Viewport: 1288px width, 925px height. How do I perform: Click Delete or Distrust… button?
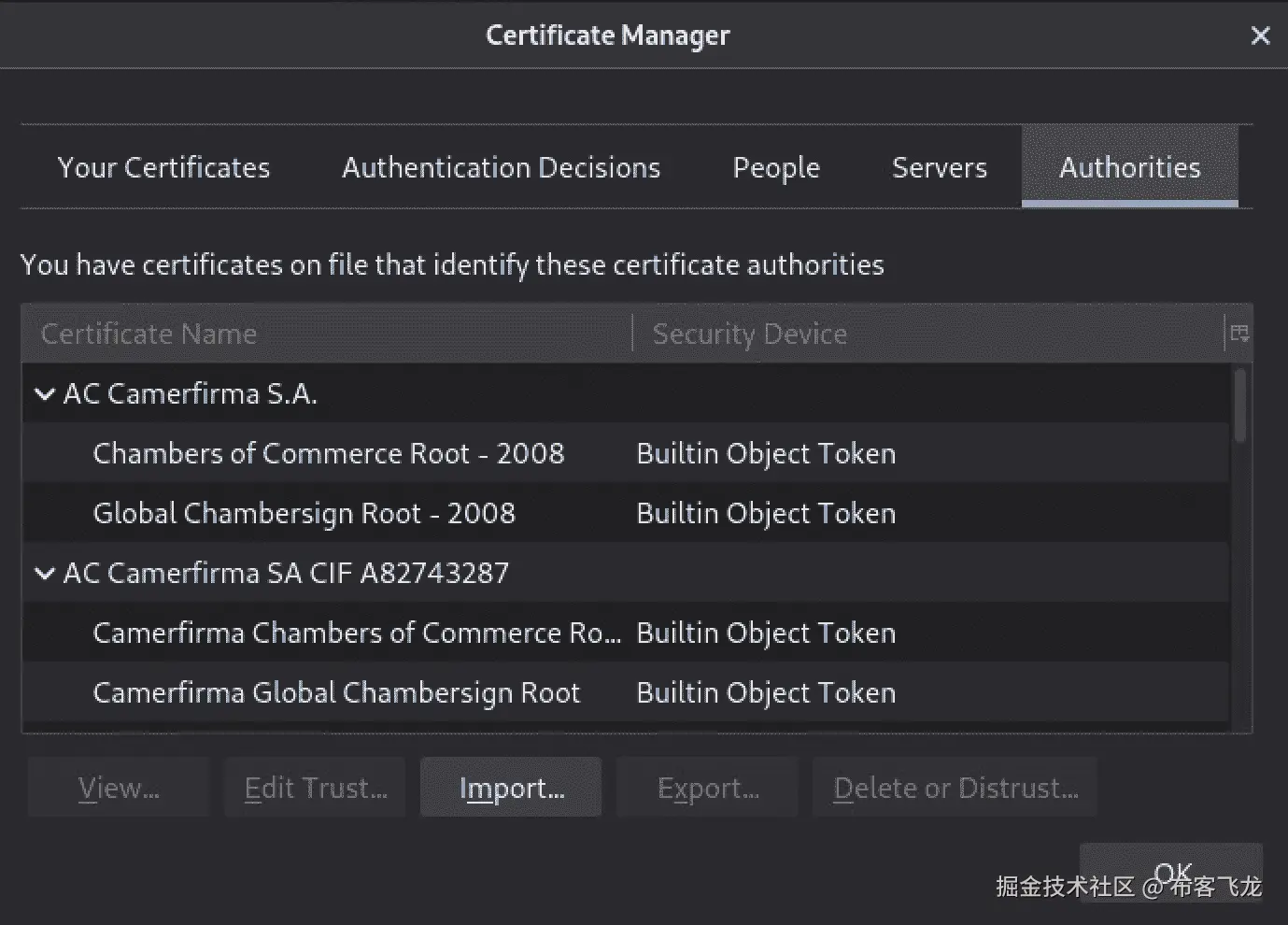(x=955, y=788)
